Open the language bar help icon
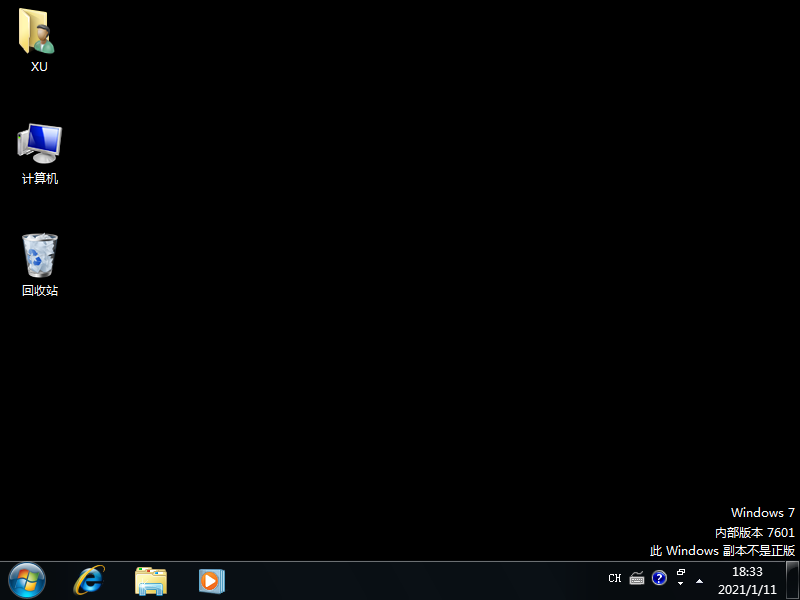Screen dimensions: 800x600 pos(659,578)
